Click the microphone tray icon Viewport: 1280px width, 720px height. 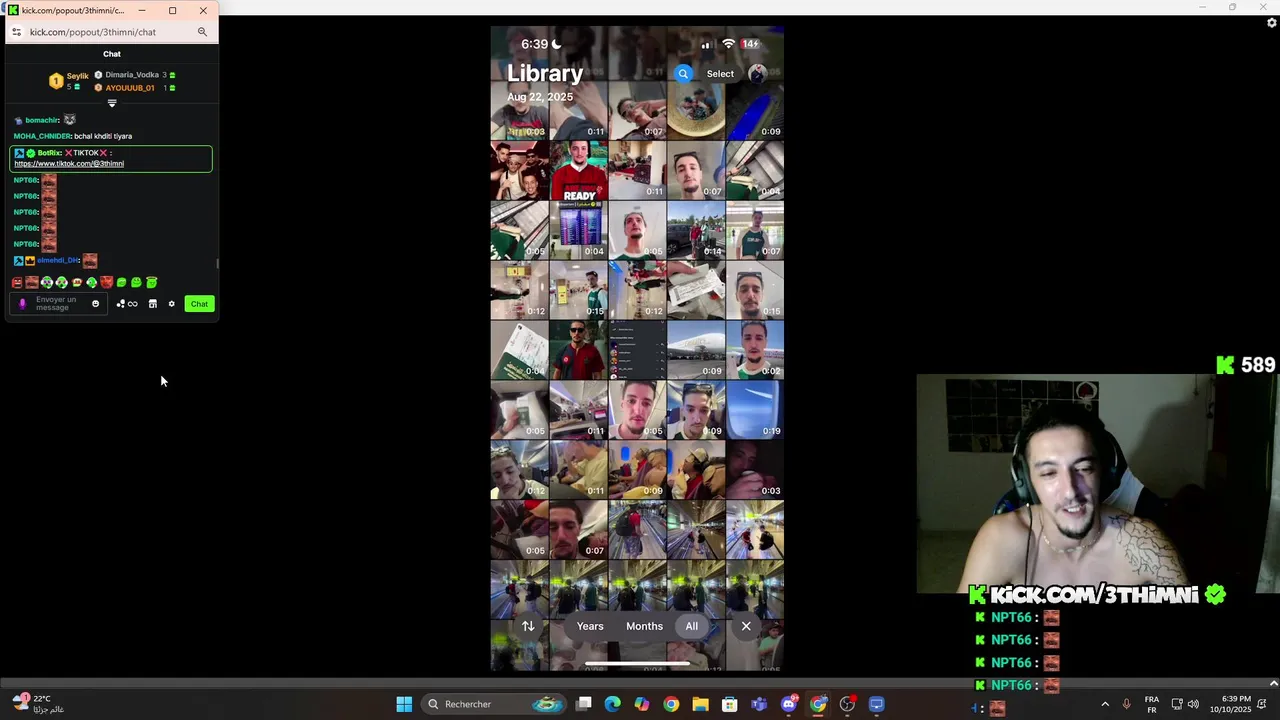pyautogui.click(x=1127, y=704)
